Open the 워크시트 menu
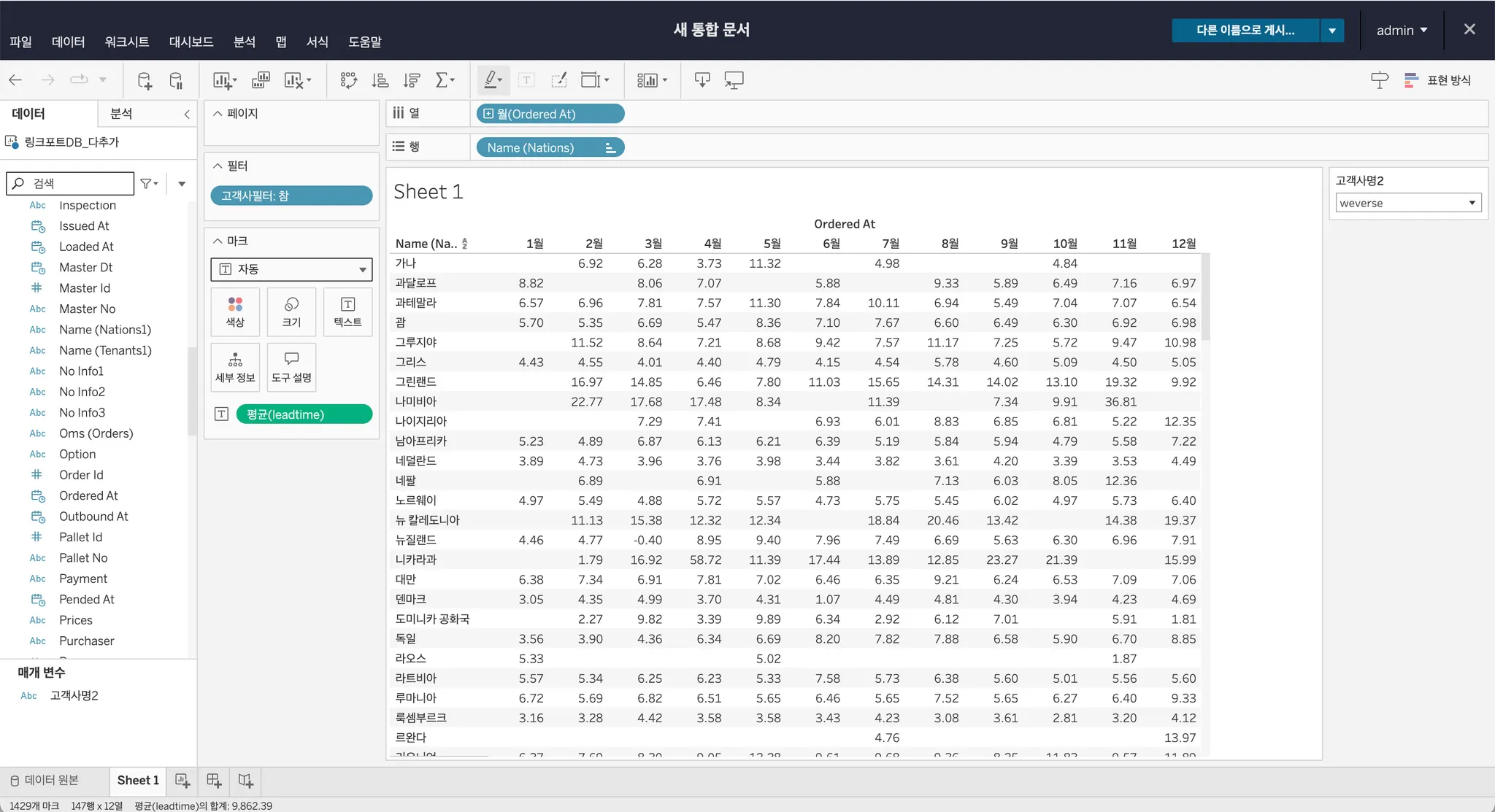The image size is (1495, 812). tap(126, 42)
